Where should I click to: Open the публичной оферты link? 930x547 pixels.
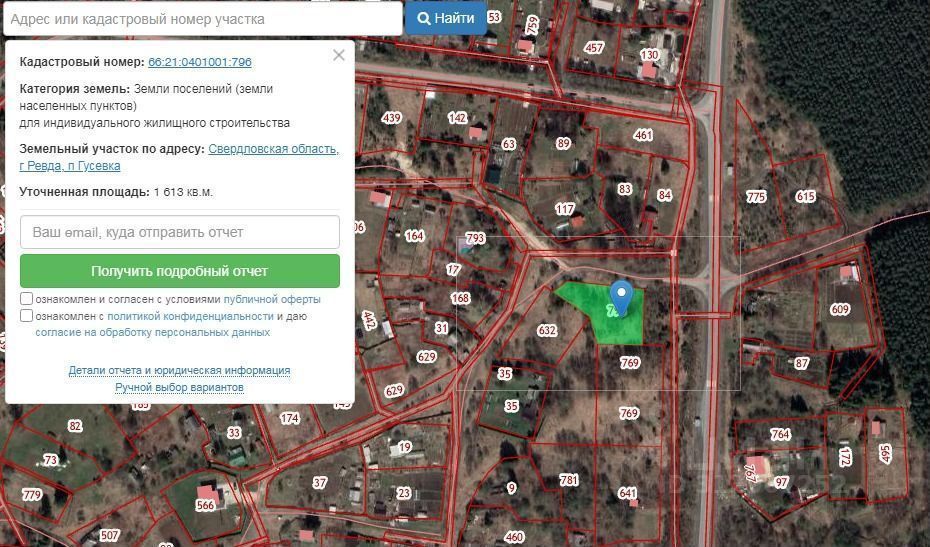pos(272,299)
